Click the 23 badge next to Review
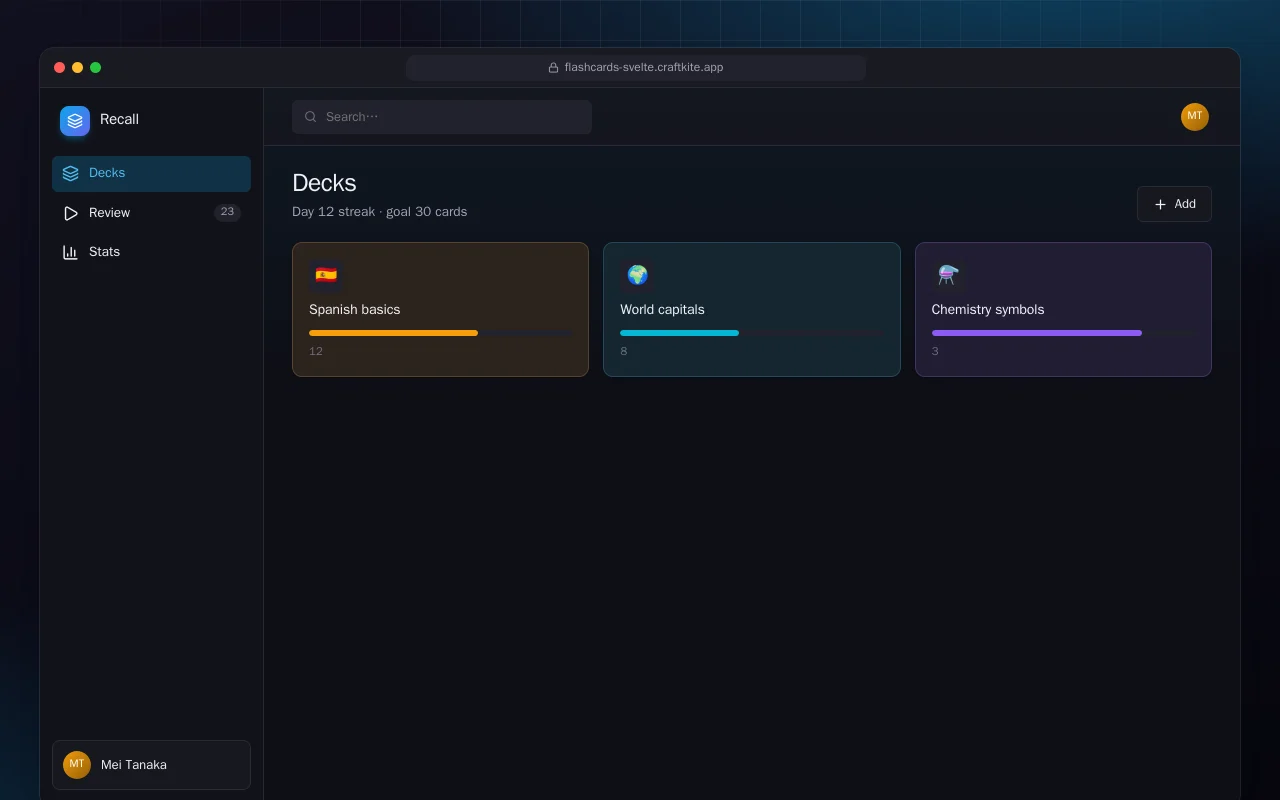The image size is (1280, 800). click(x=227, y=212)
